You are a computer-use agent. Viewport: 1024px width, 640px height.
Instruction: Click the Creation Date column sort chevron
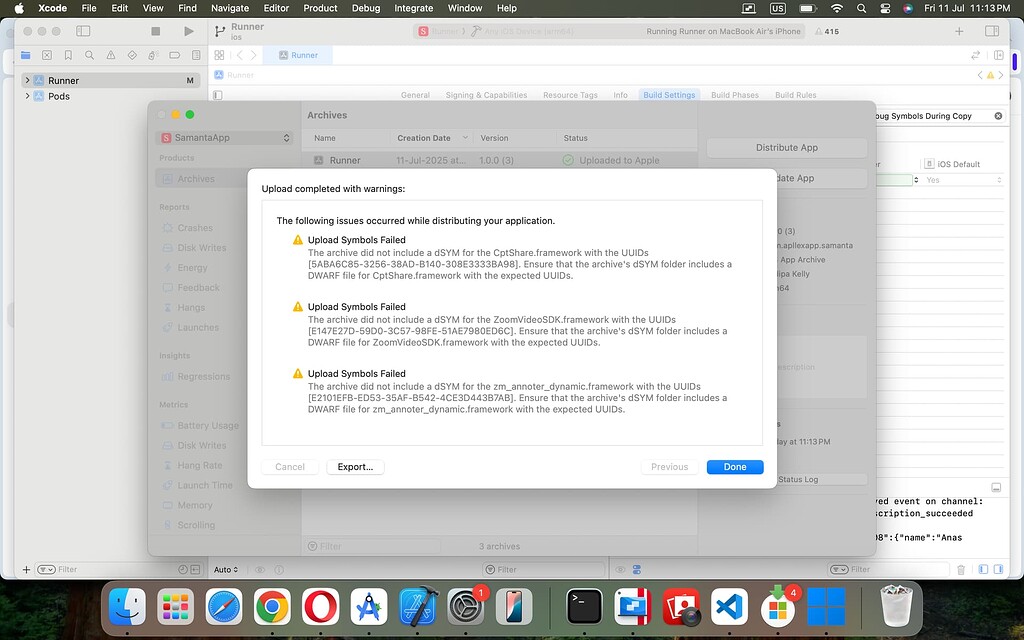(466, 138)
